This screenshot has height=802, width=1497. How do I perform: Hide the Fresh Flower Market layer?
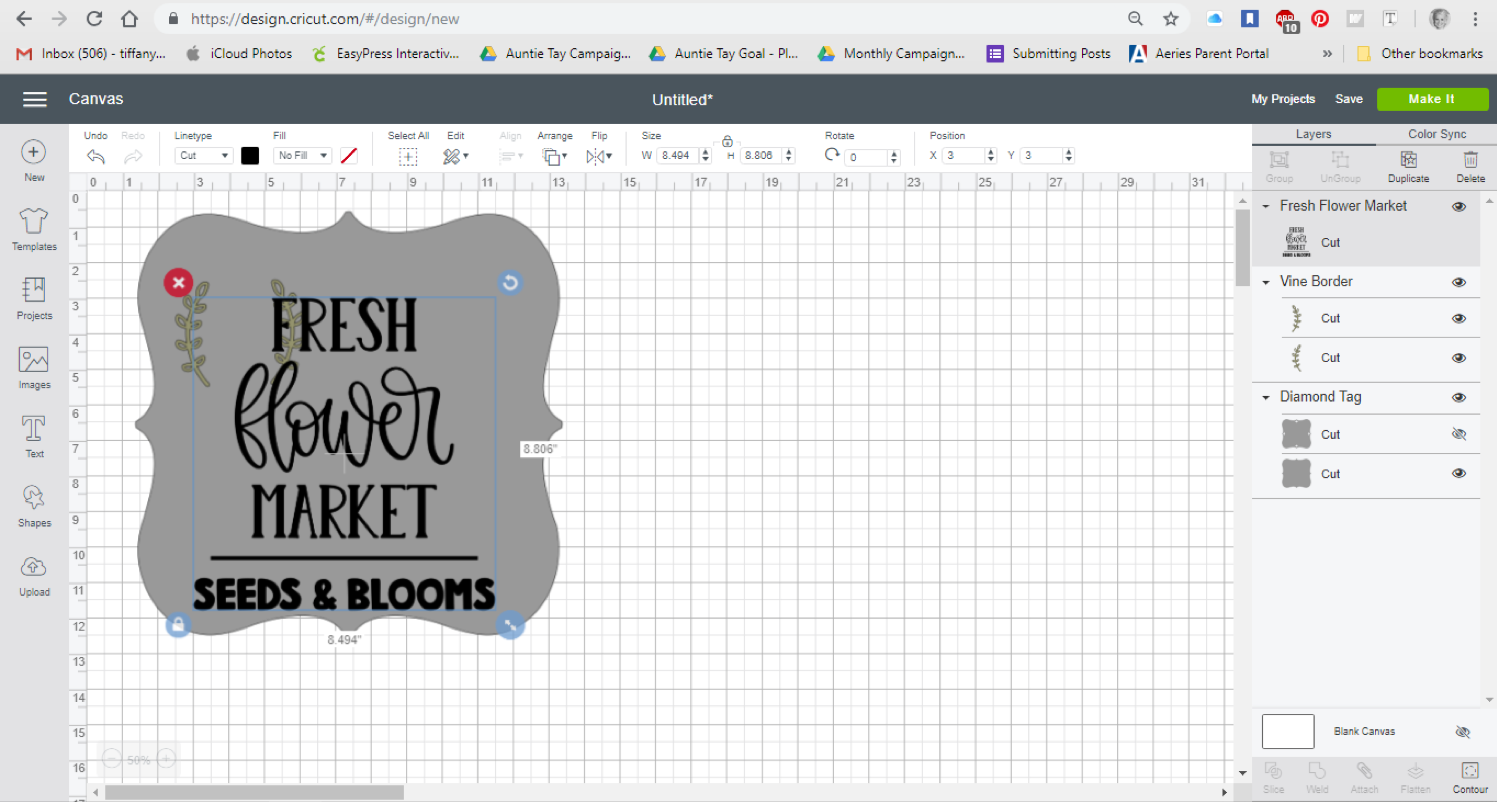1459,206
